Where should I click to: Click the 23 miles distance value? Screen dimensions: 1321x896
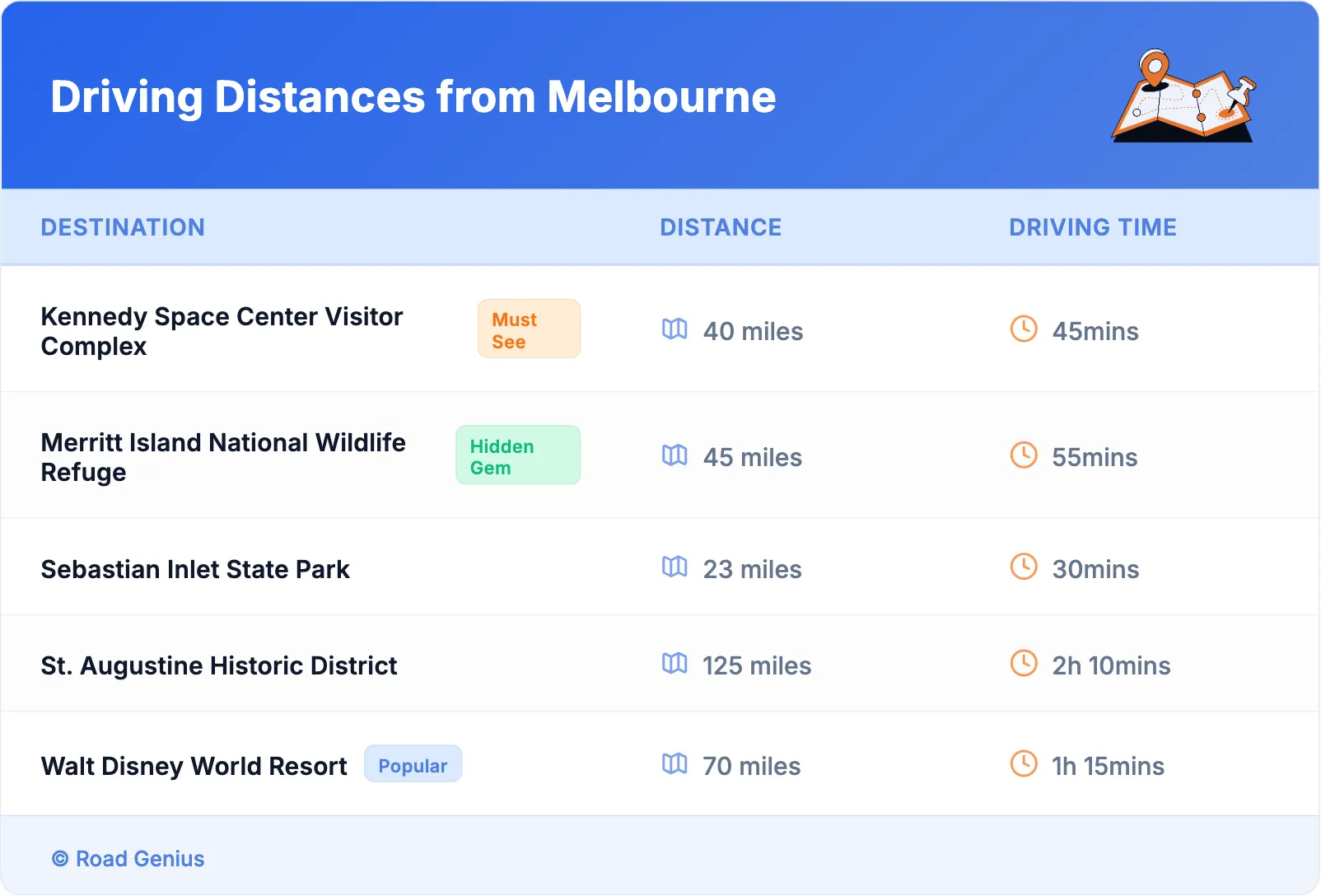coord(752,569)
